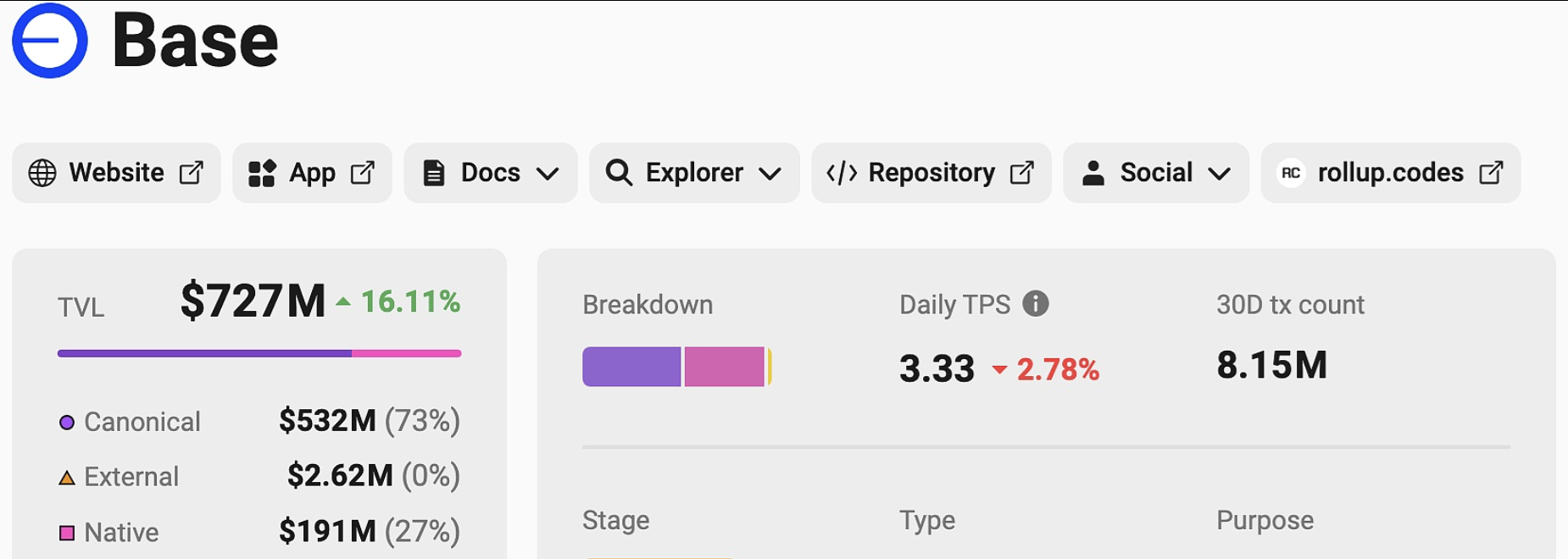Click the Social person icon
The image size is (1568, 559).
click(x=1093, y=173)
